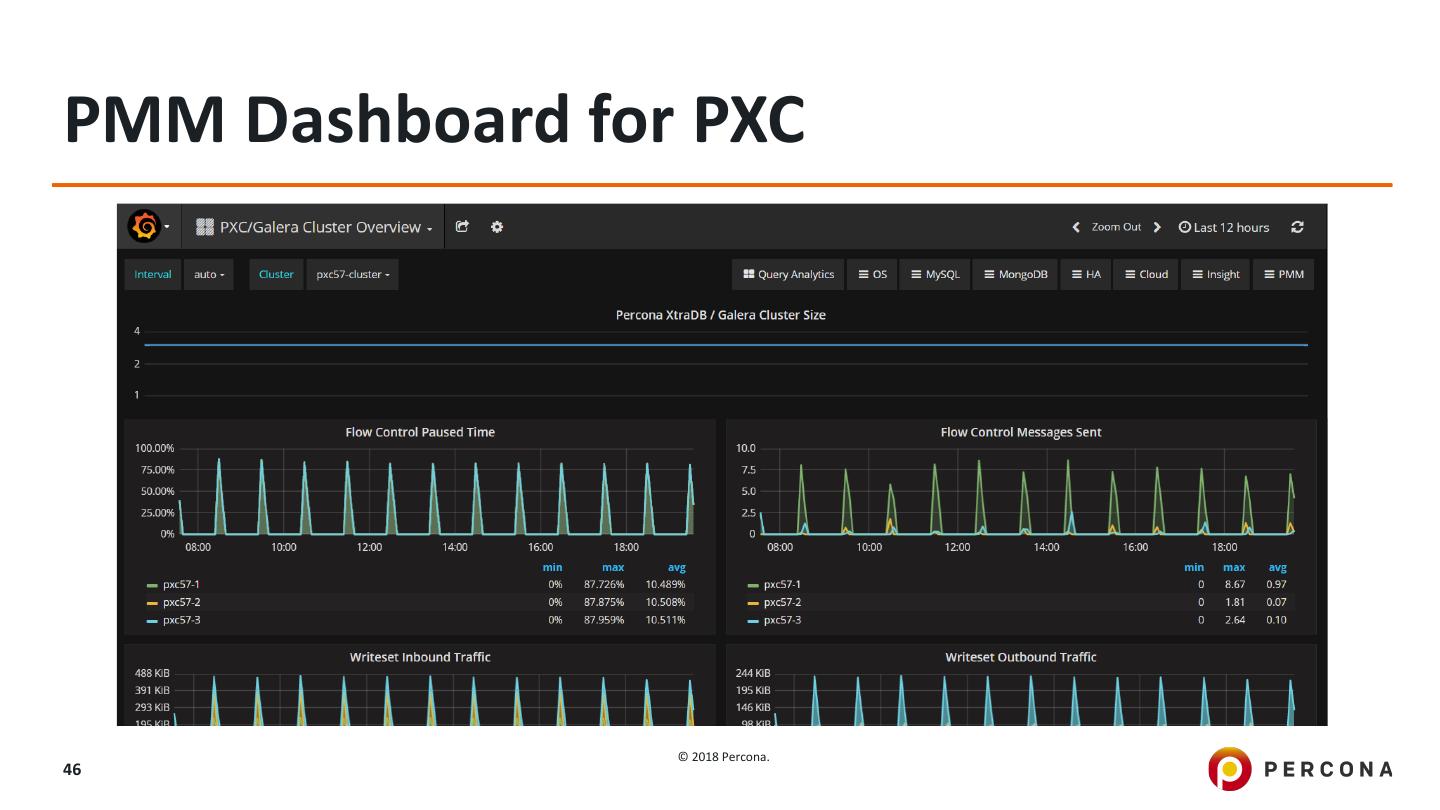
Task: Click the Percona XtraDB / Galera Cluster Size panel title
Action: point(720,315)
